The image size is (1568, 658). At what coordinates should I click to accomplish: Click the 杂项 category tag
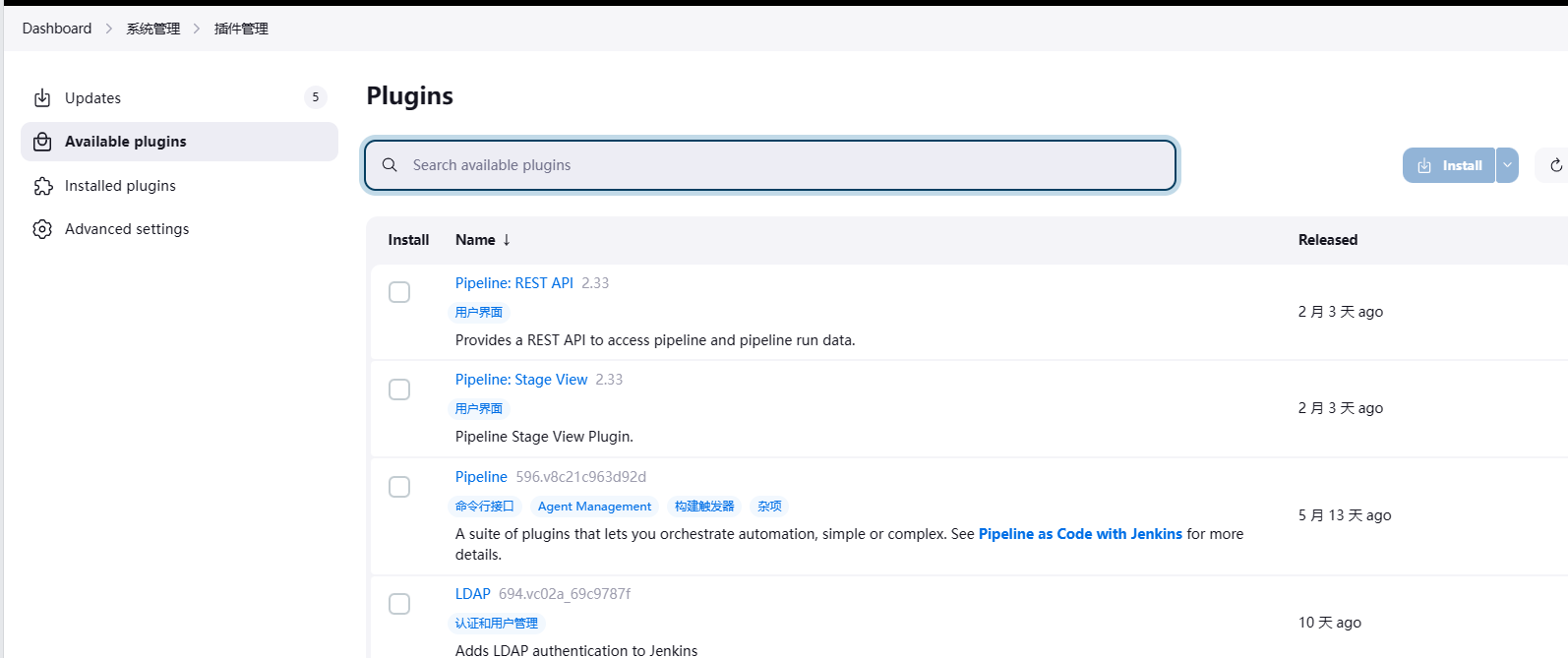click(x=769, y=507)
